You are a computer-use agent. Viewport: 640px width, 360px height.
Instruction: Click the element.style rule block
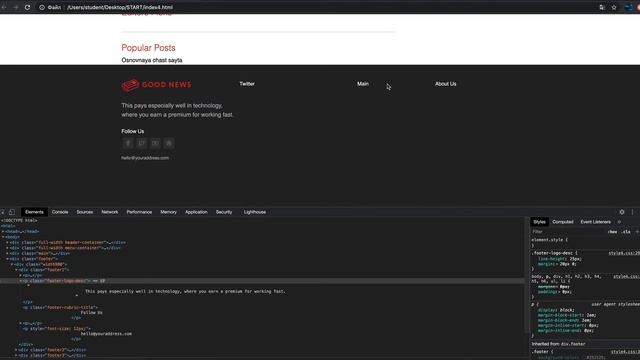click(549, 242)
